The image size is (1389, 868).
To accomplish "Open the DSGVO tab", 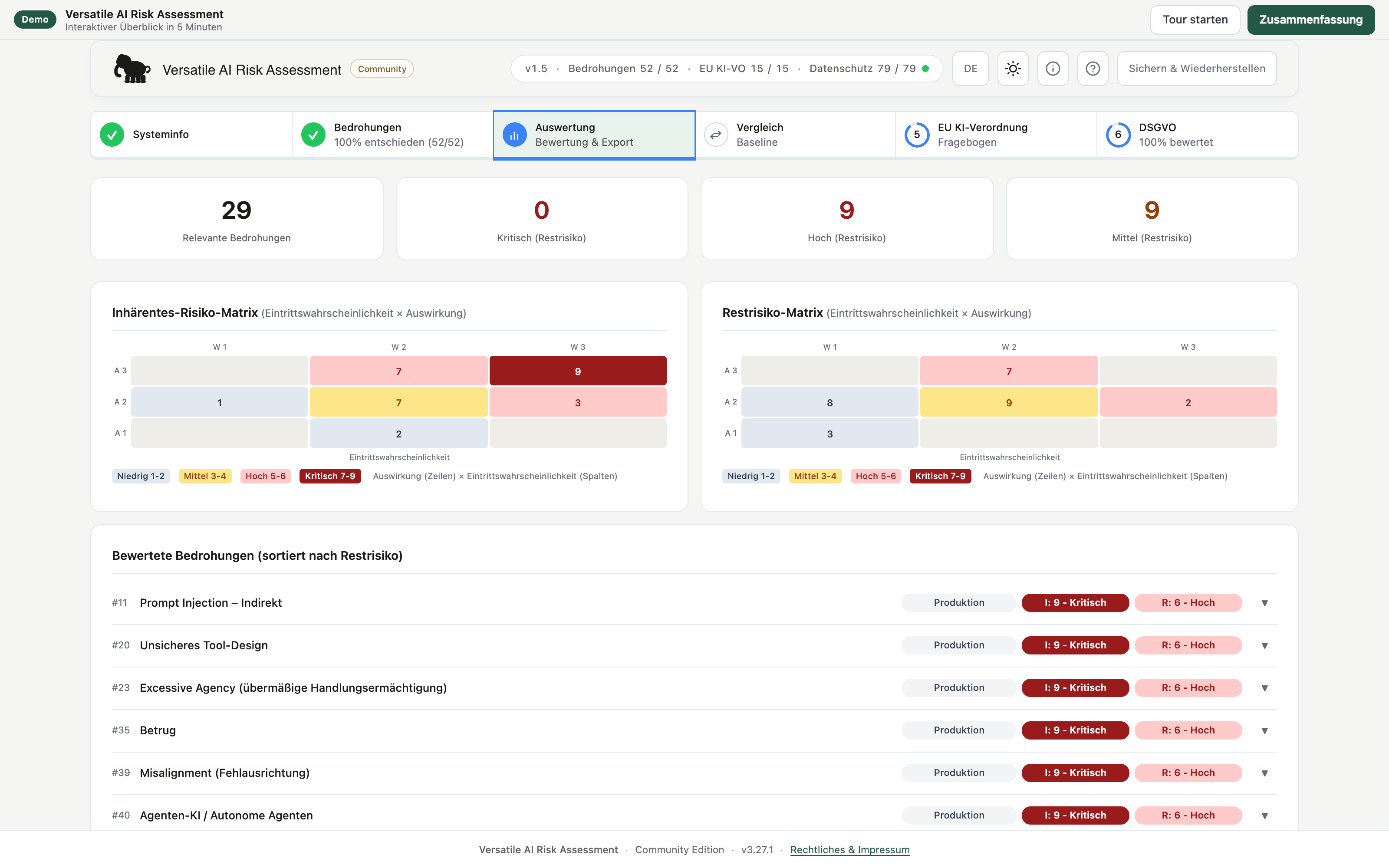I will 1197,135.
